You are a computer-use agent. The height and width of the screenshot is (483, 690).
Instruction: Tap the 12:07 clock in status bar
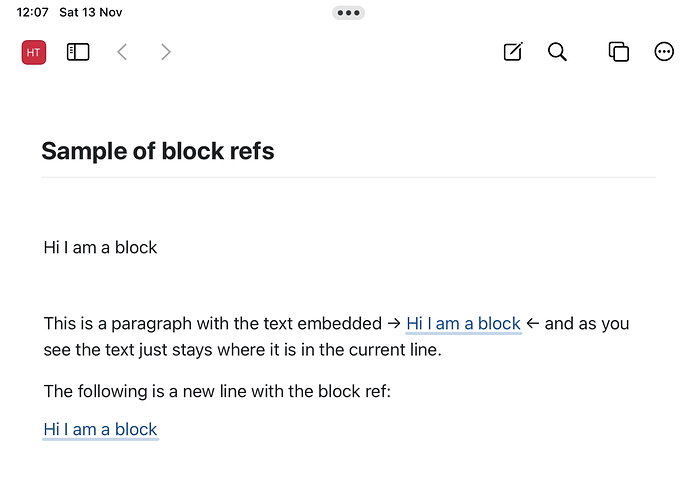[32, 12]
